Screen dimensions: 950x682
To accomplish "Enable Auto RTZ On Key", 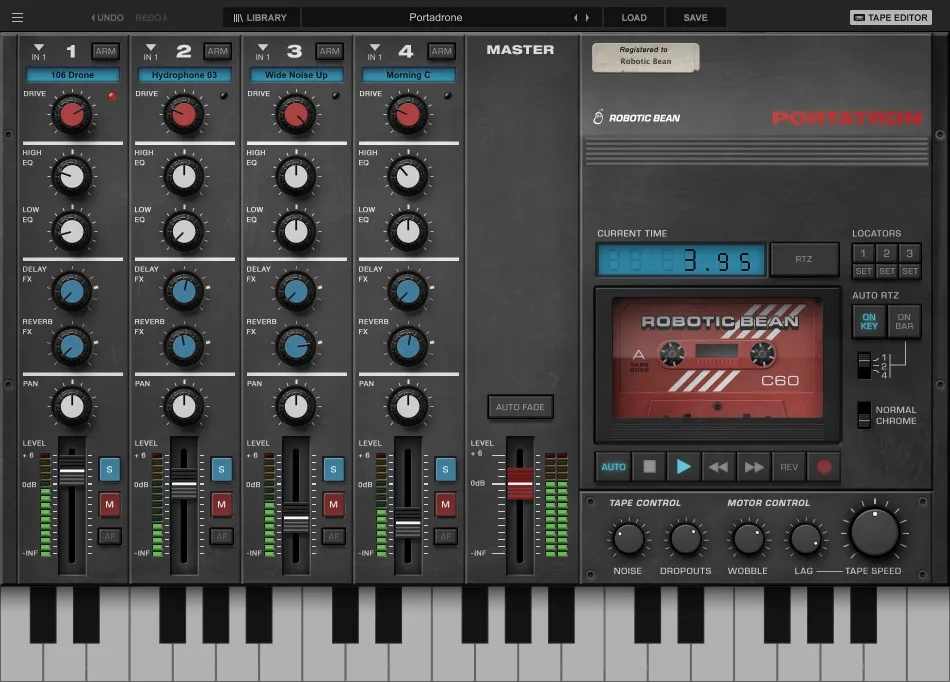I will click(869, 322).
